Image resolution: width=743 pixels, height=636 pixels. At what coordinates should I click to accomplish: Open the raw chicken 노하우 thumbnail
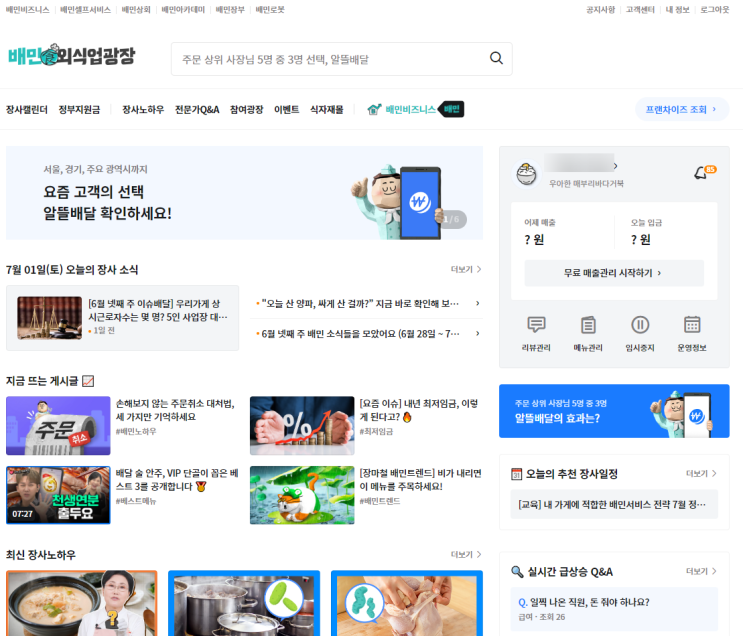coord(407,603)
